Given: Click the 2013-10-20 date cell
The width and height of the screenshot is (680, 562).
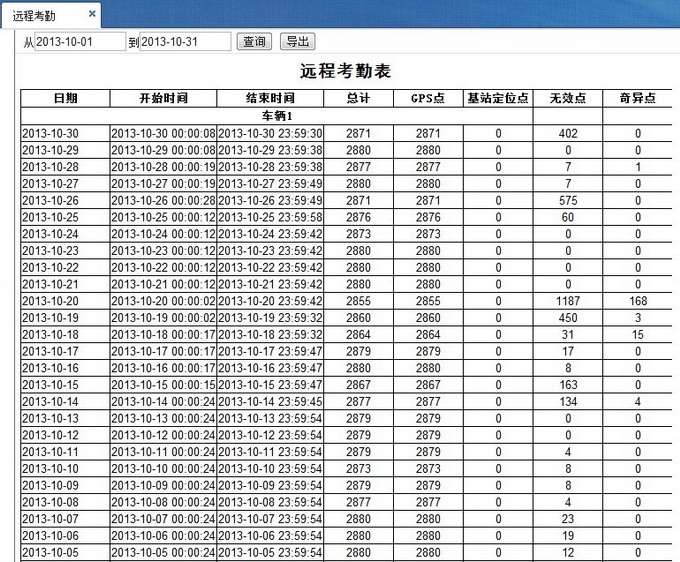Looking at the screenshot, I should [65, 301].
